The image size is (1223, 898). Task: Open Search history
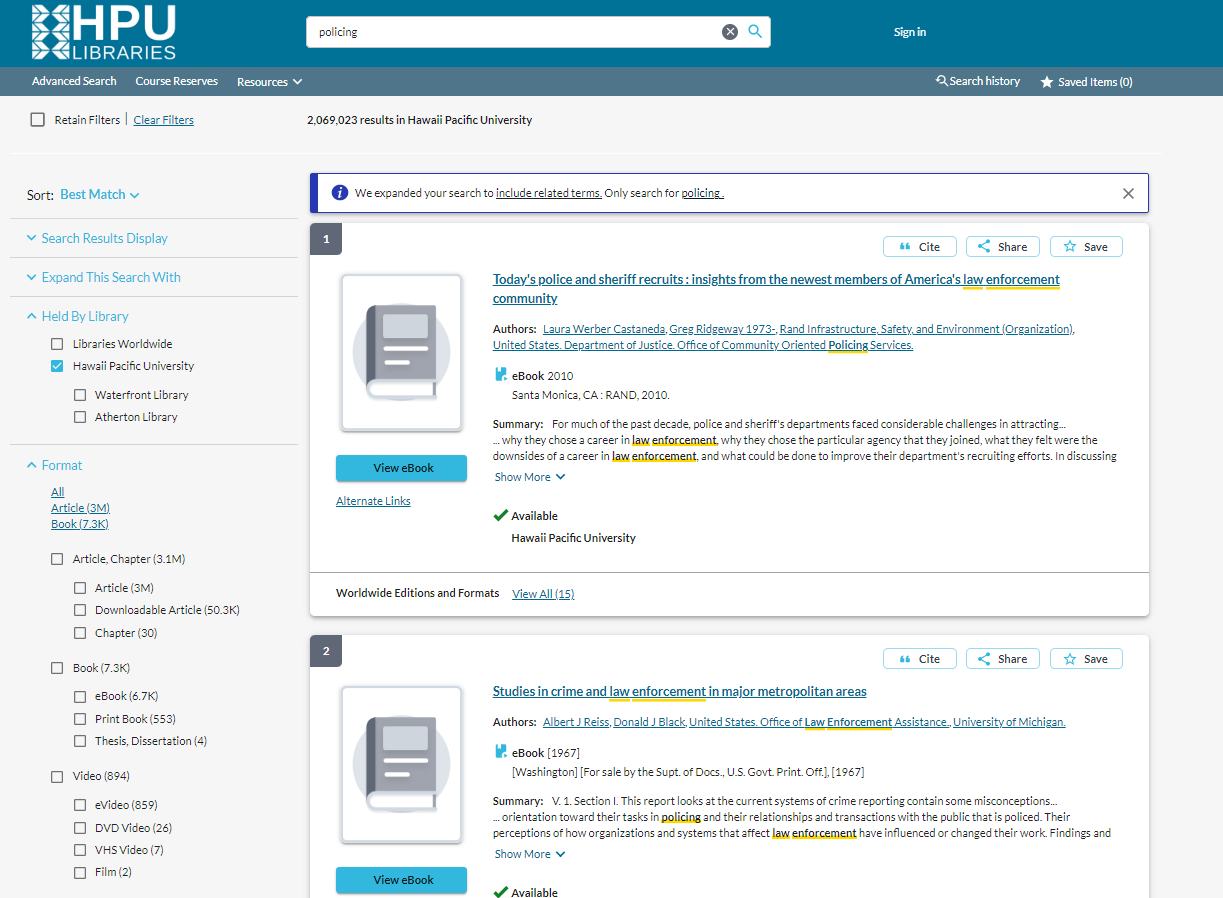click(x=978, y=81)
